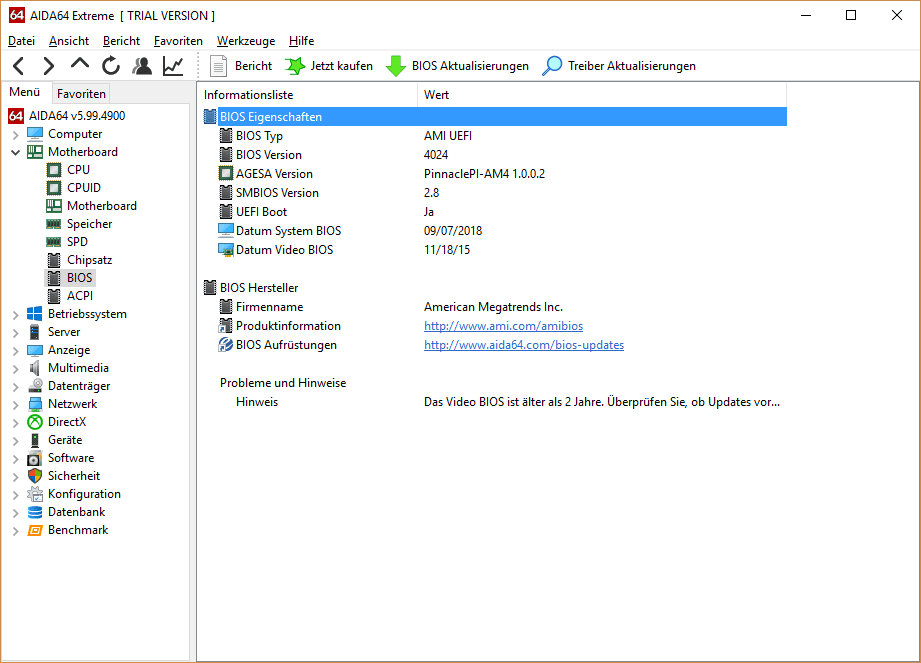The height and width of the screenshot is (663, 921).
Task: Select the Firmenname row
Action: click(494, 307)
